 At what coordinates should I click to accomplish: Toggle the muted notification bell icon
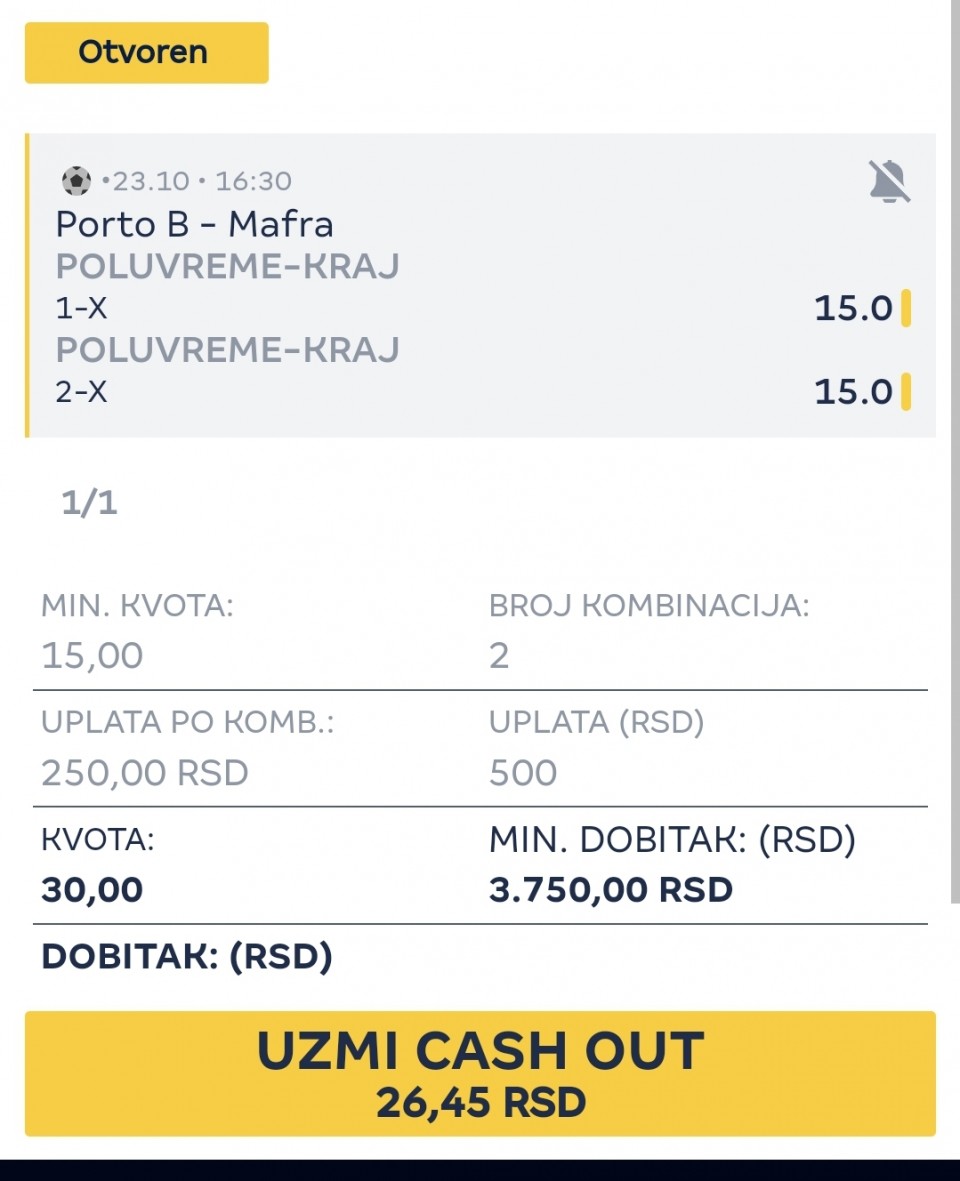(x=888, y=182)
